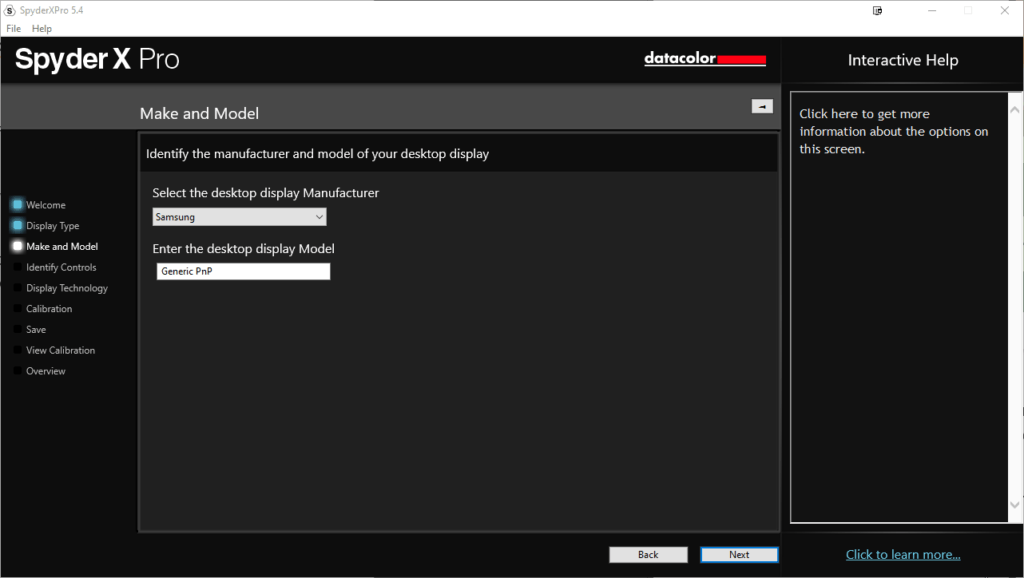Click the desktop display Model text field

[243, 272]
